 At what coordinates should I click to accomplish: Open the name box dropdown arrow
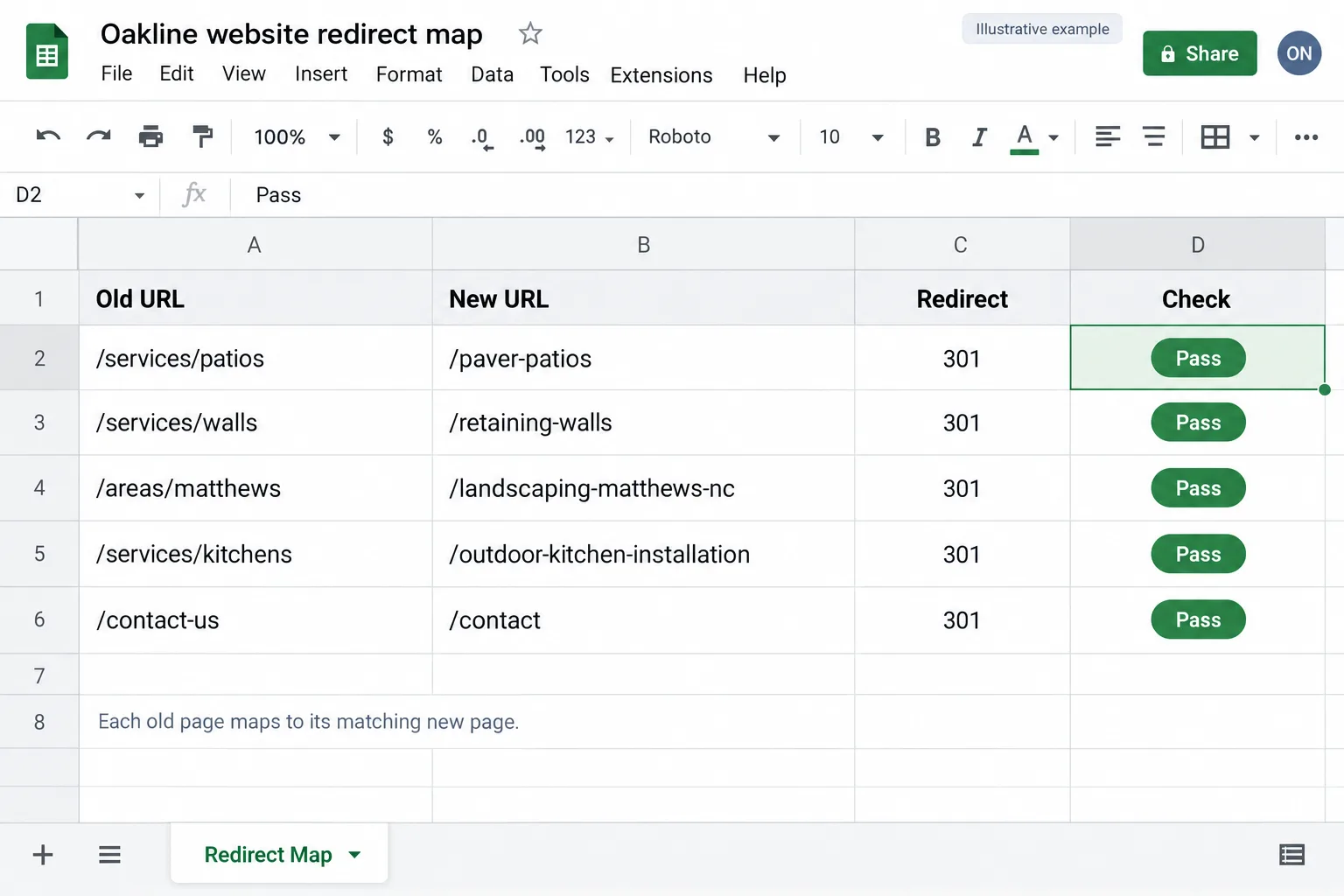(x=139, y=195)
